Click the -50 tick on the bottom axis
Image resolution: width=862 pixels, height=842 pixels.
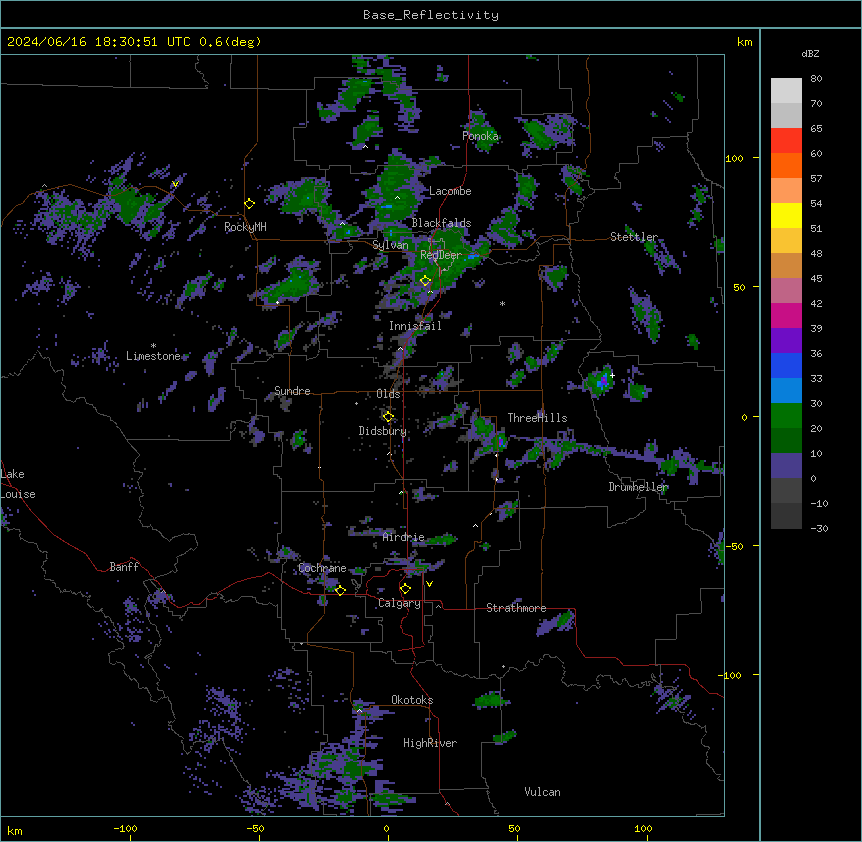tap(255, 829)
